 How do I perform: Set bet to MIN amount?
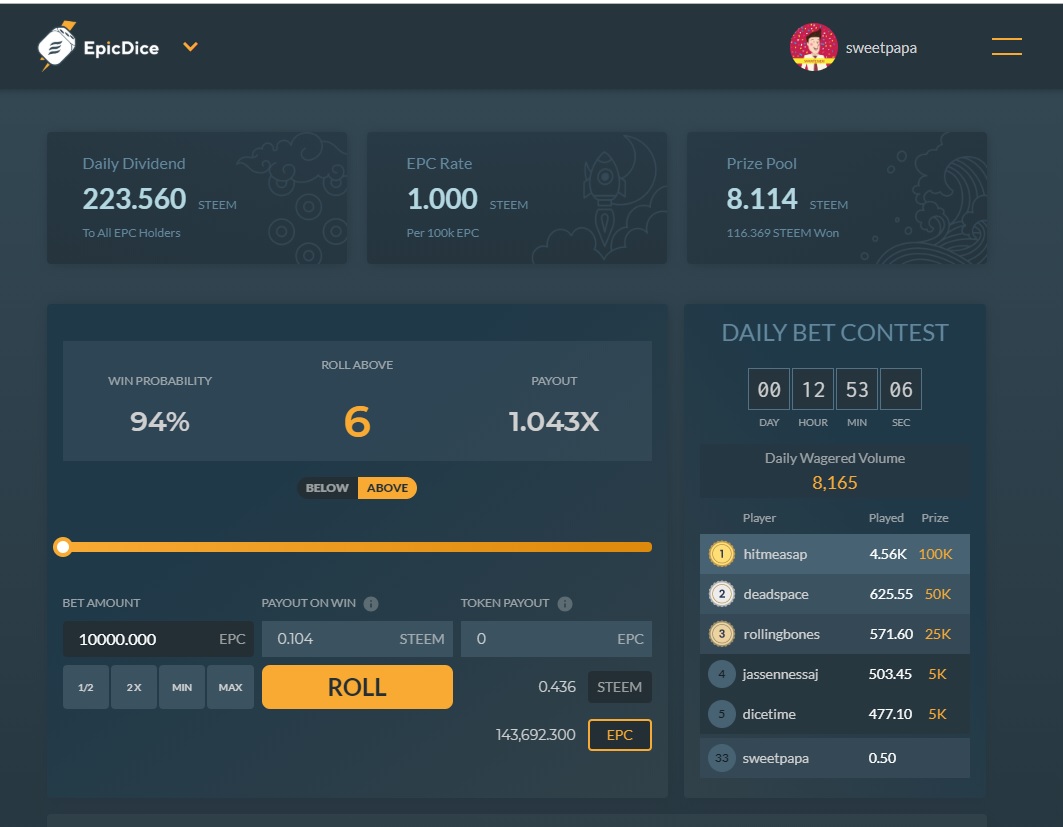tap(182, 687)
